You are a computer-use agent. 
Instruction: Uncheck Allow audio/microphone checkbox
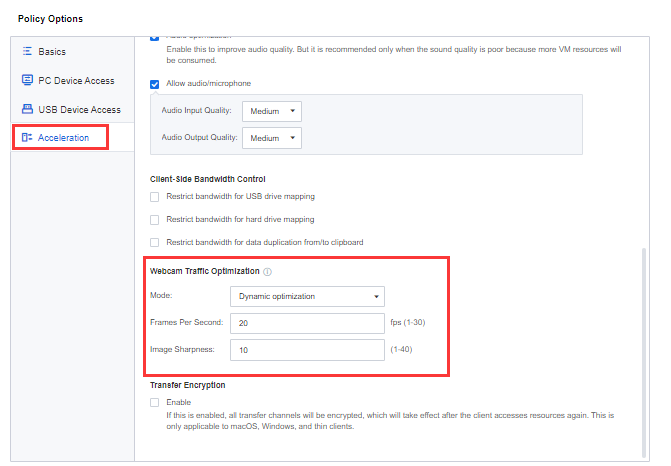[x=154, y=84]
